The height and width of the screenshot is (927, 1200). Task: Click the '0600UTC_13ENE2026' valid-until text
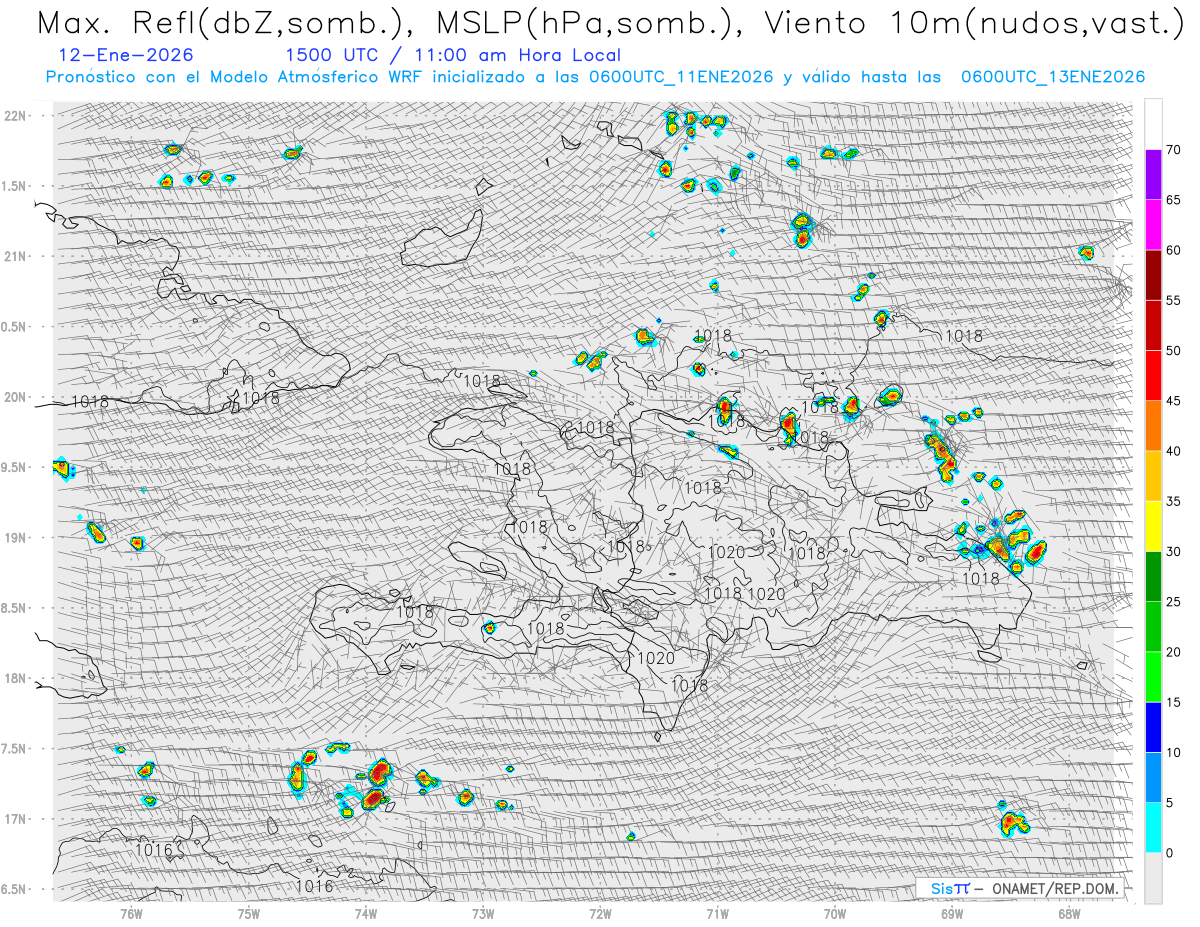(x=1053, y=77)
